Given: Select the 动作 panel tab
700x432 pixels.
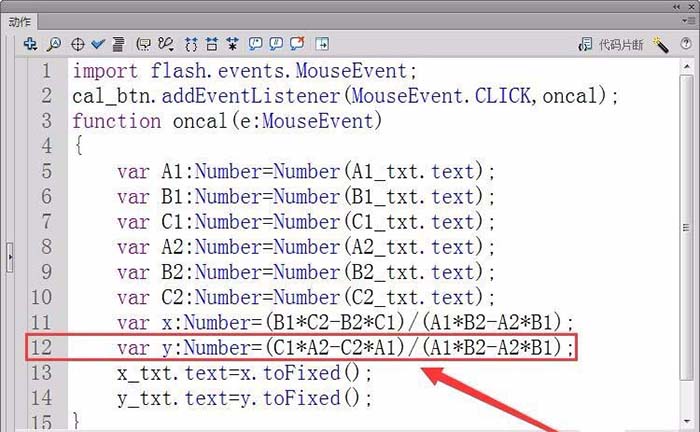Looking at the screenshot, I should click(x=20, y=22).
